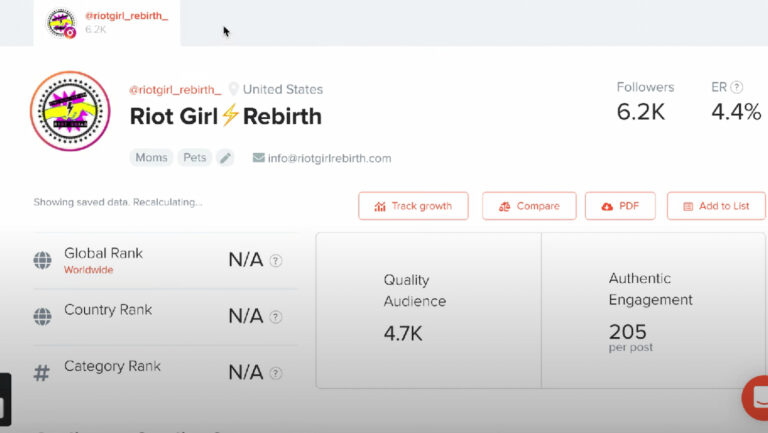Click the Add to List button
This screenshot has width=768, height=433.
(x=716, y=206)
